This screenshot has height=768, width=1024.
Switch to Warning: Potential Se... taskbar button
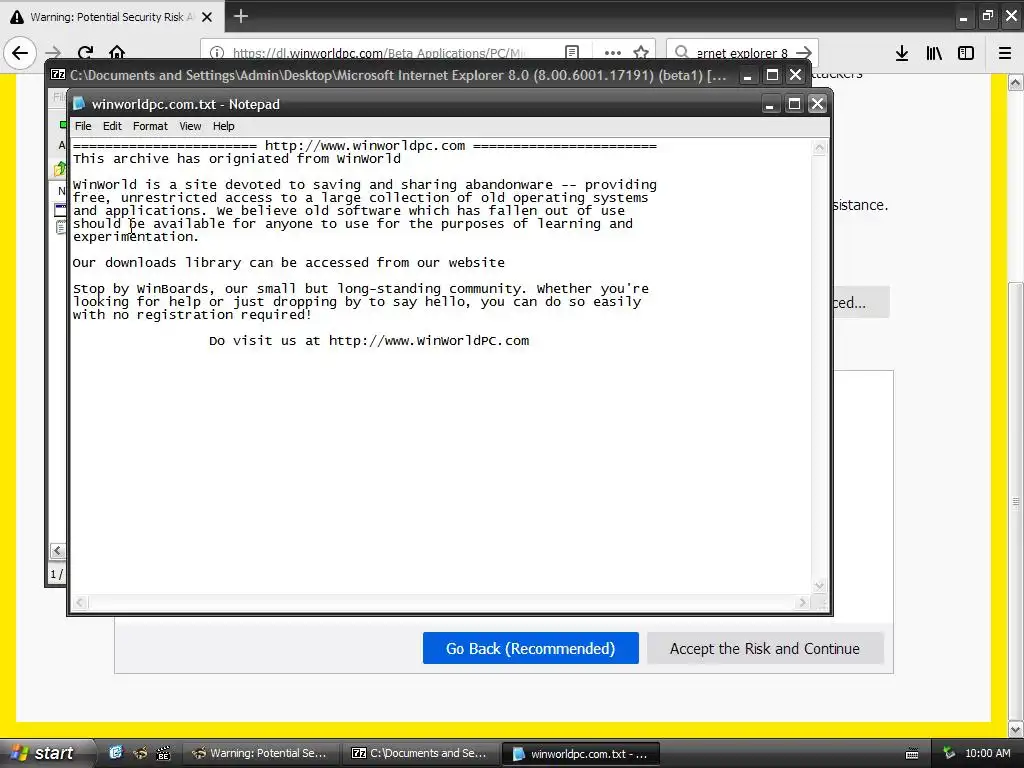(x=260, y=753)
